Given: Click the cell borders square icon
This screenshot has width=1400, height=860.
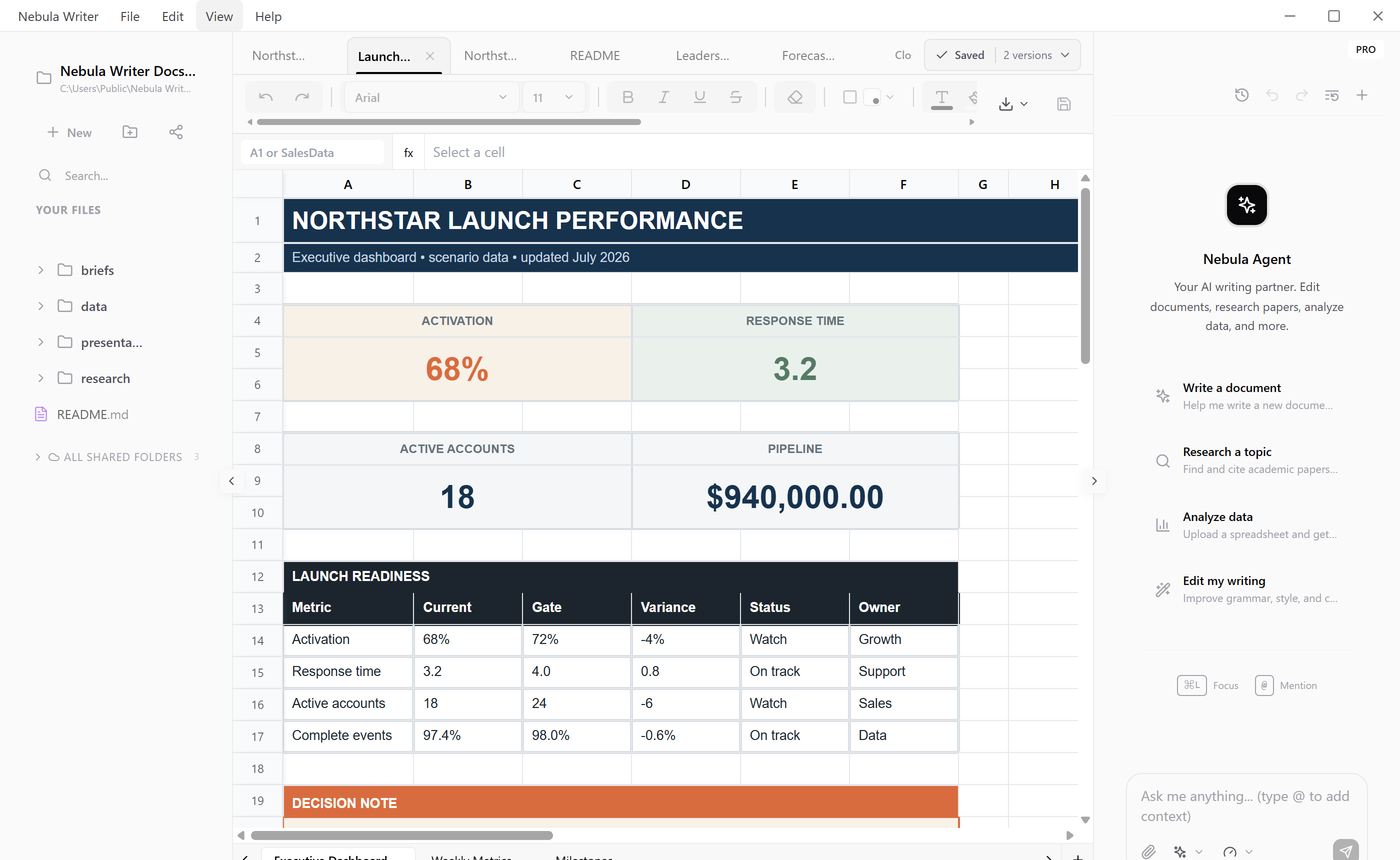Looking at the screenshot, I should click(x=849, y=97).
